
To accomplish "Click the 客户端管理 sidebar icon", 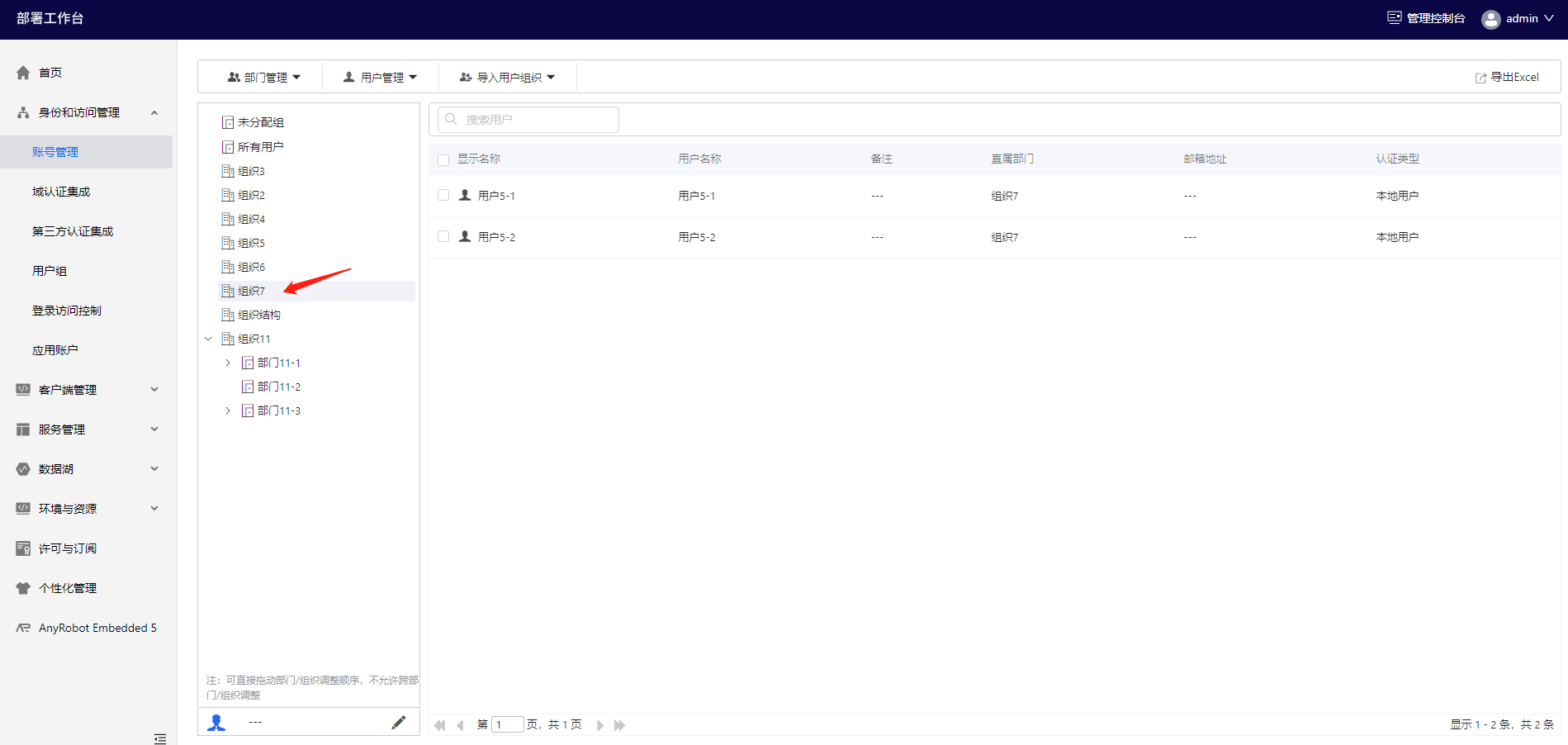I will tap(23, 390).
